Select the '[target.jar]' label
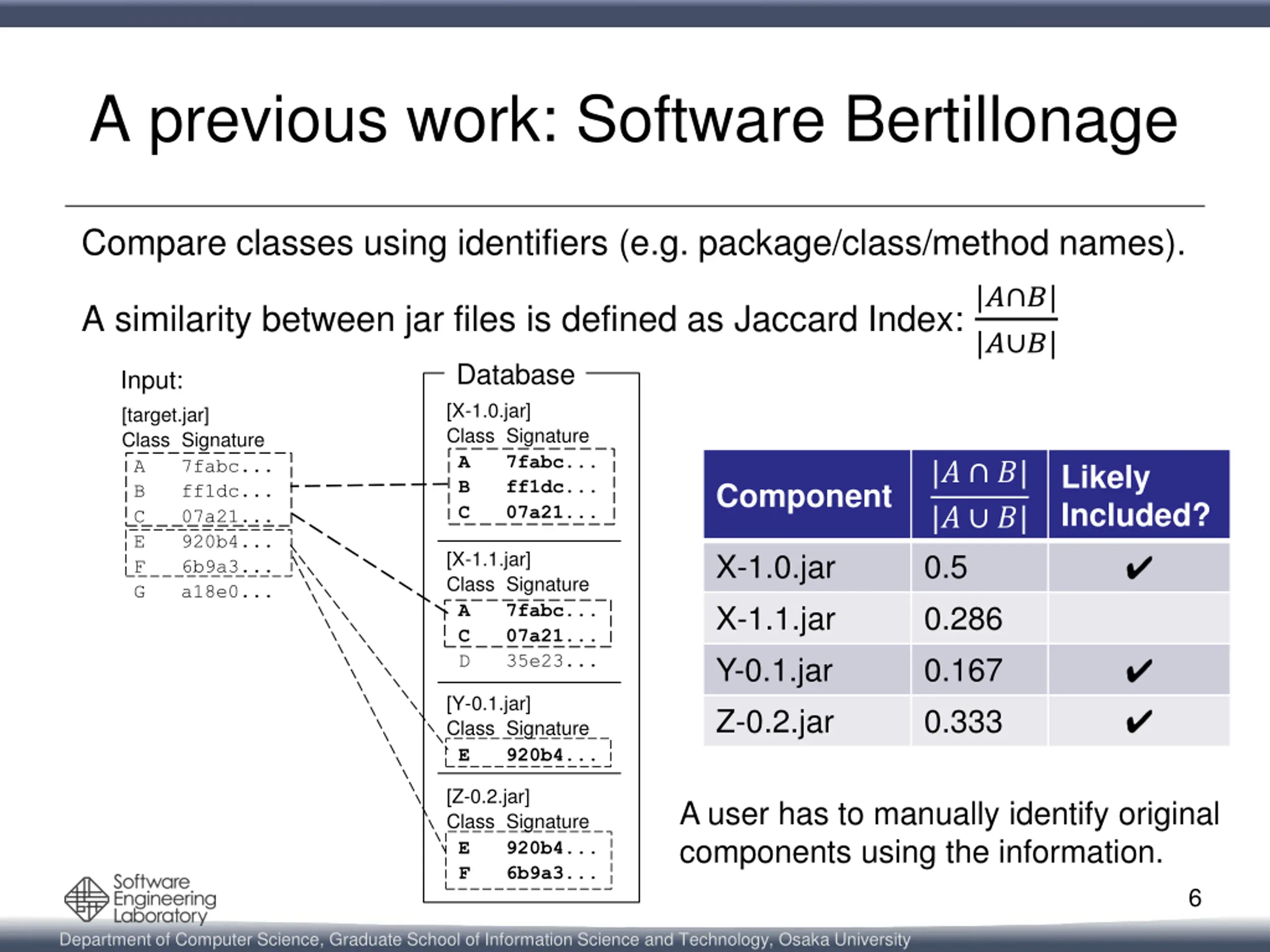This screenshot has width=1270, height=952. point(165,415)
